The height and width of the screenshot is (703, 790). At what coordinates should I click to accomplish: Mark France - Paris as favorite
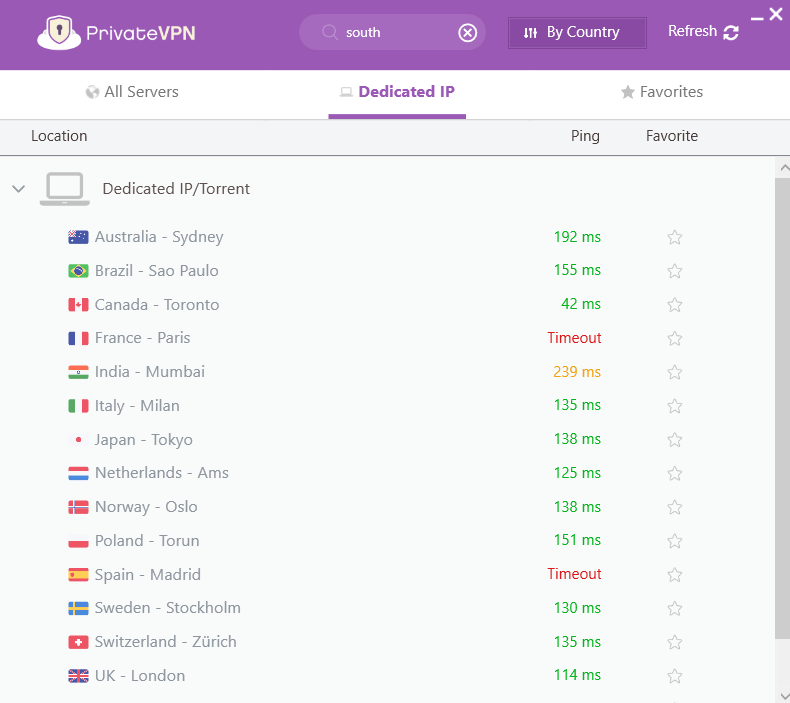(x=675, y=338)
